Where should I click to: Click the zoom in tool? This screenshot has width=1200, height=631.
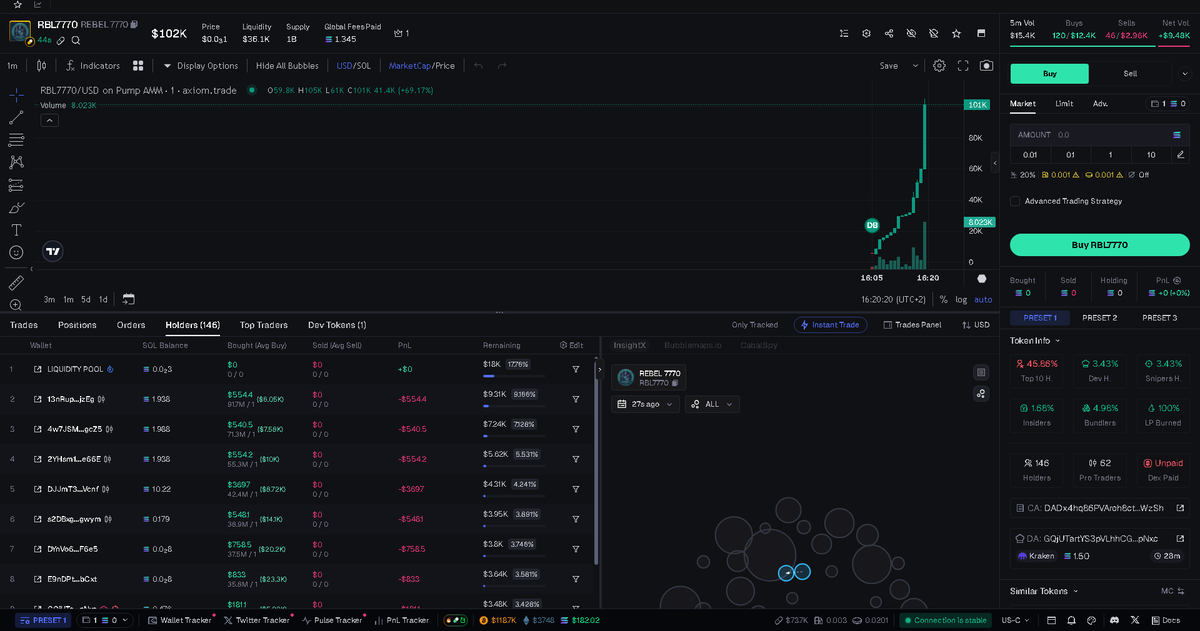click(16, 305)
